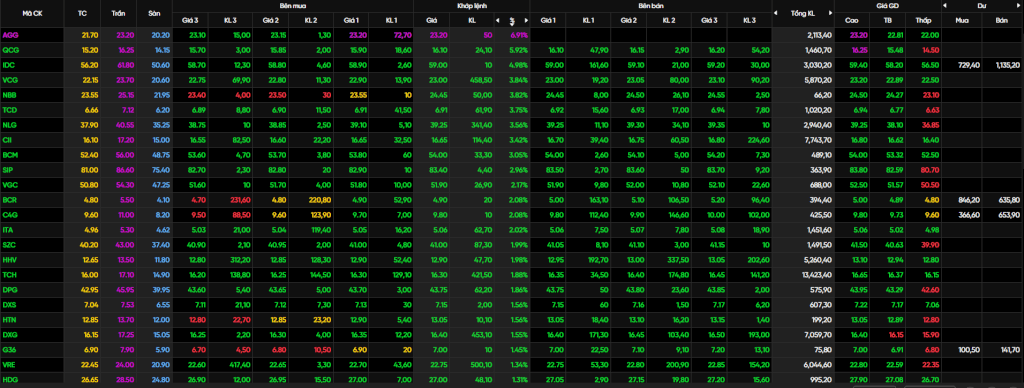Open stock symbol BCM
1024x388 pixels.
click(x=10, y=155)
